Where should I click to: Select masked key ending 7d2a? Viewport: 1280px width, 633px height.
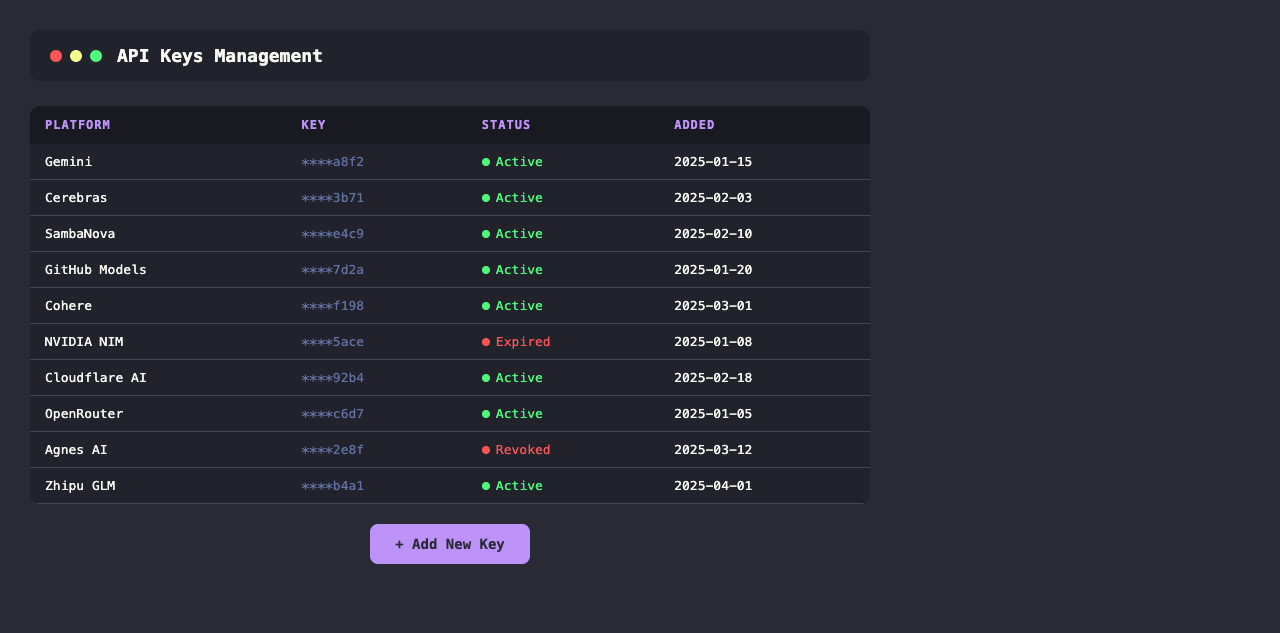333,270
